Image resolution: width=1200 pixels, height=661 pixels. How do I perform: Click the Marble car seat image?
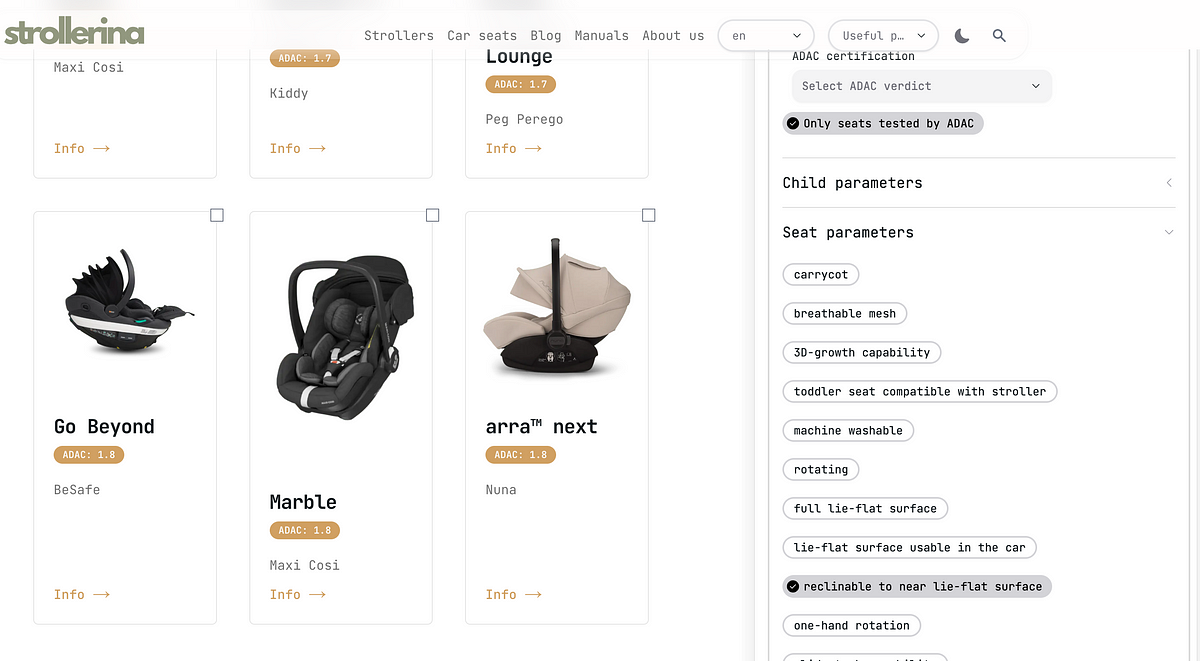click(x=341, y=335)
